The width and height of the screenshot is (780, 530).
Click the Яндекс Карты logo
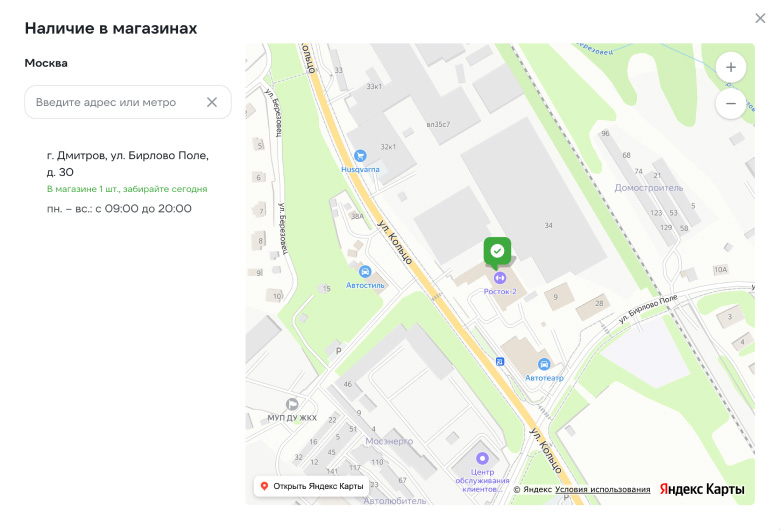[702, 489]
